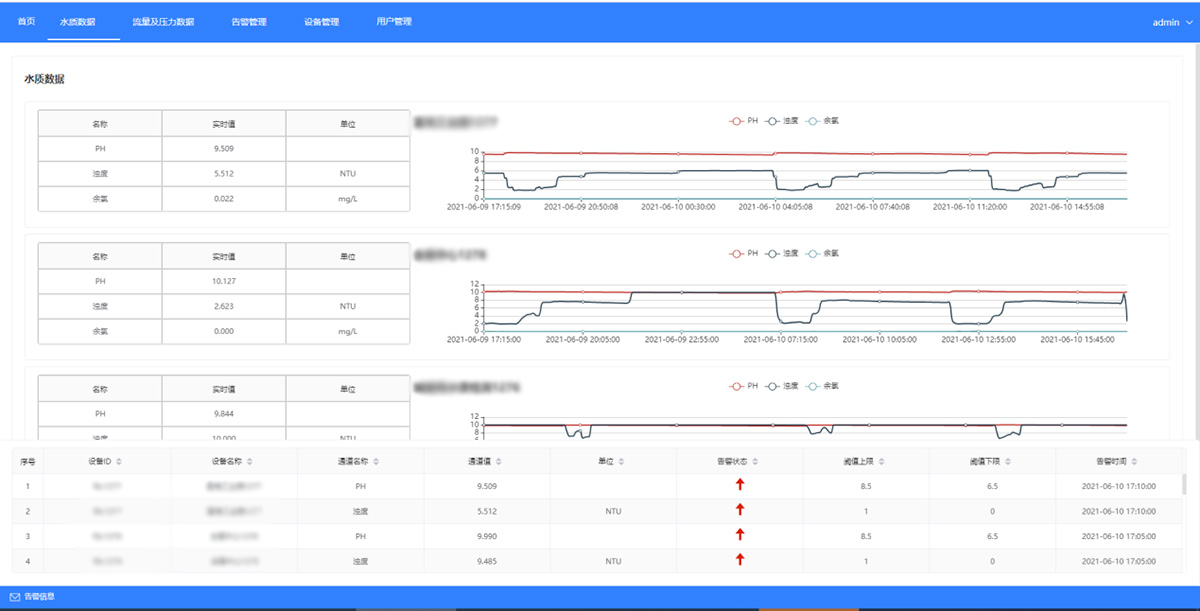Screen dimensions: 1200x611
Task: Click the 阈值下限 sort icon
Action: coord(1008,462)
